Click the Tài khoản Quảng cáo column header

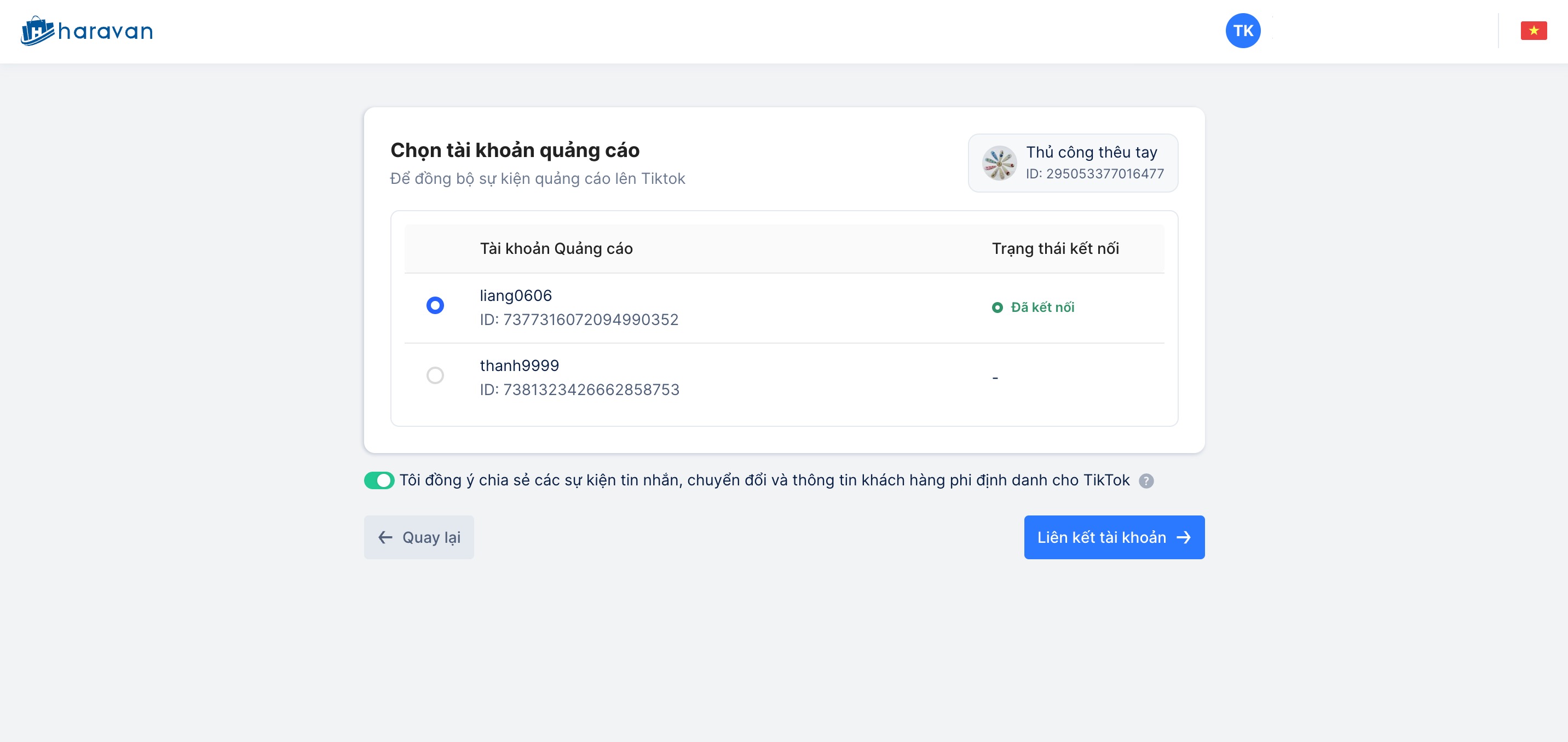[556, 249]
